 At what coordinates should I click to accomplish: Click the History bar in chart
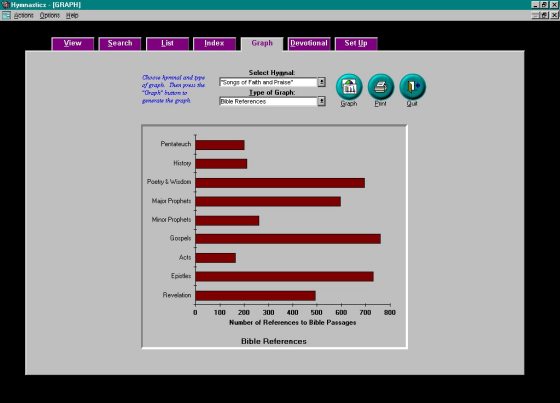[x=221, y=164]
